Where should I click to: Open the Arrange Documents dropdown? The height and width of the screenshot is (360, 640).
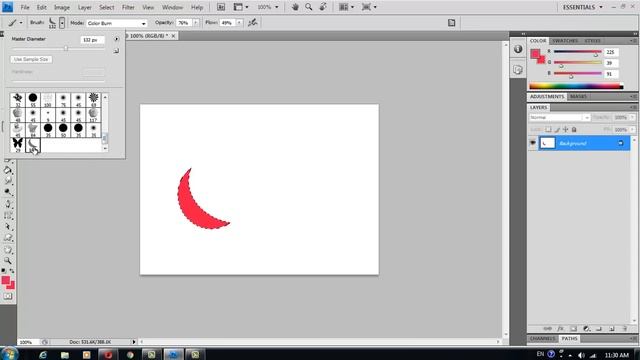tap(346, 7)
